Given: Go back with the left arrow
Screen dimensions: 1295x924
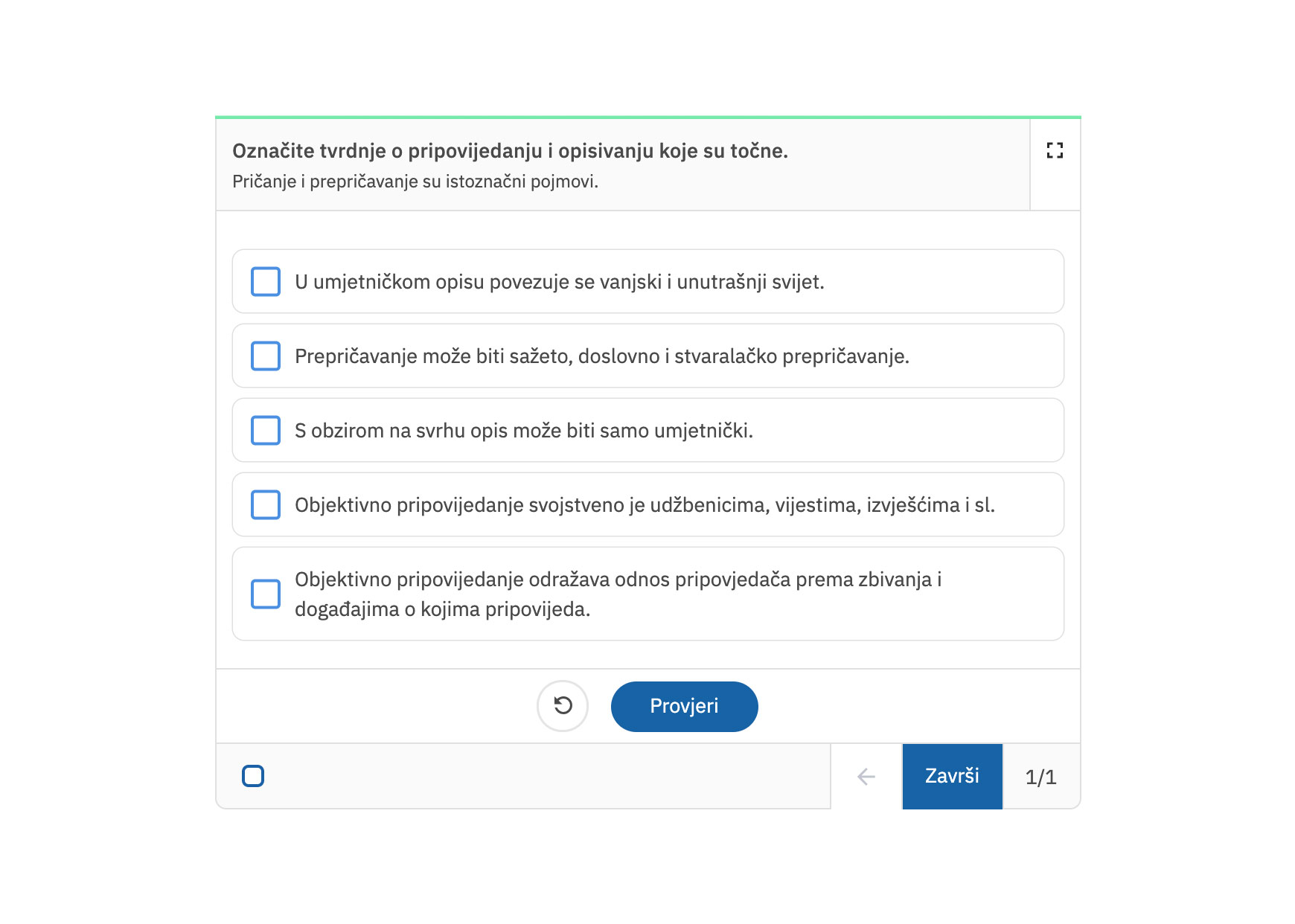Looking at the screenshot, I should coord(866,777).
